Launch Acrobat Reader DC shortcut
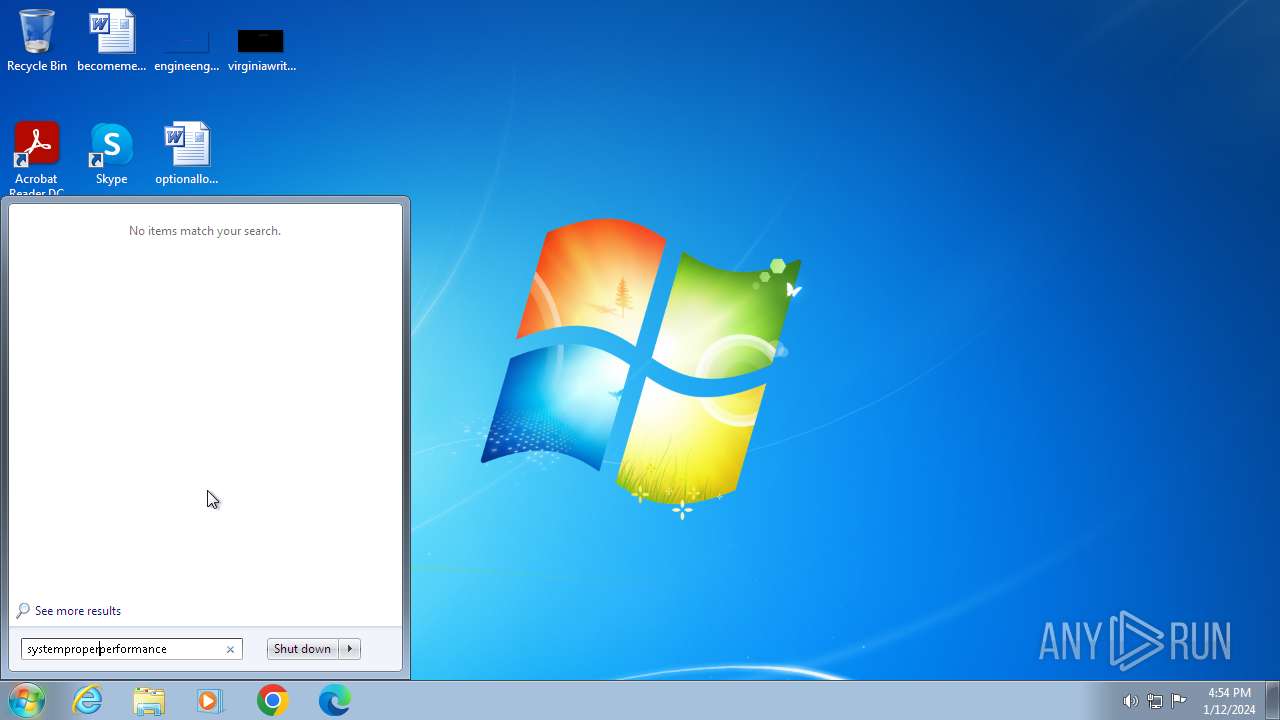1280x720 pixels. click(x=37, y=158)
